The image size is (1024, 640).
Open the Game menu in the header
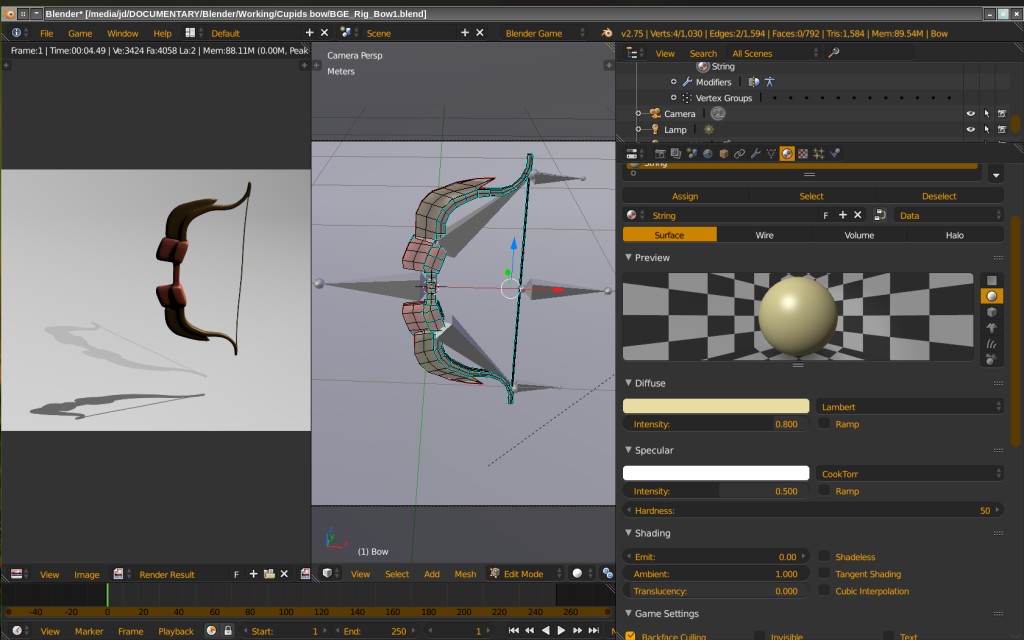tap(80, 32)
